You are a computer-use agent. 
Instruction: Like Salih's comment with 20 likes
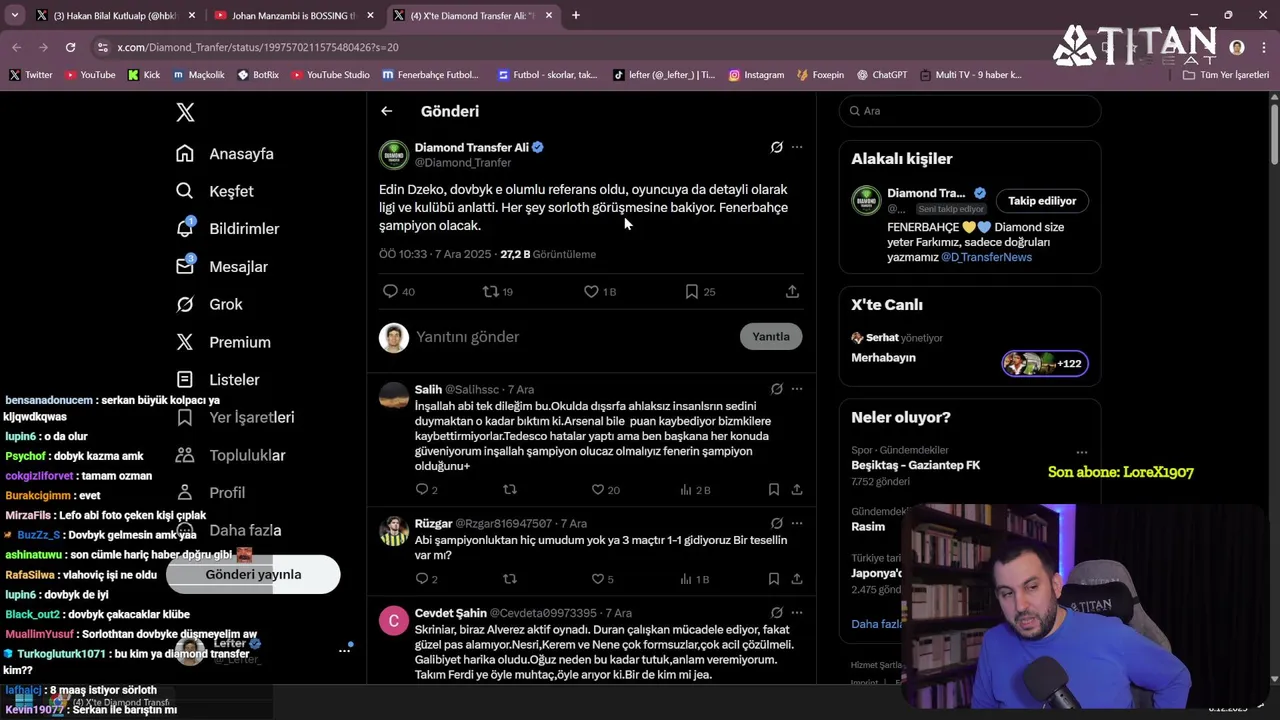[x=605, y=490]
